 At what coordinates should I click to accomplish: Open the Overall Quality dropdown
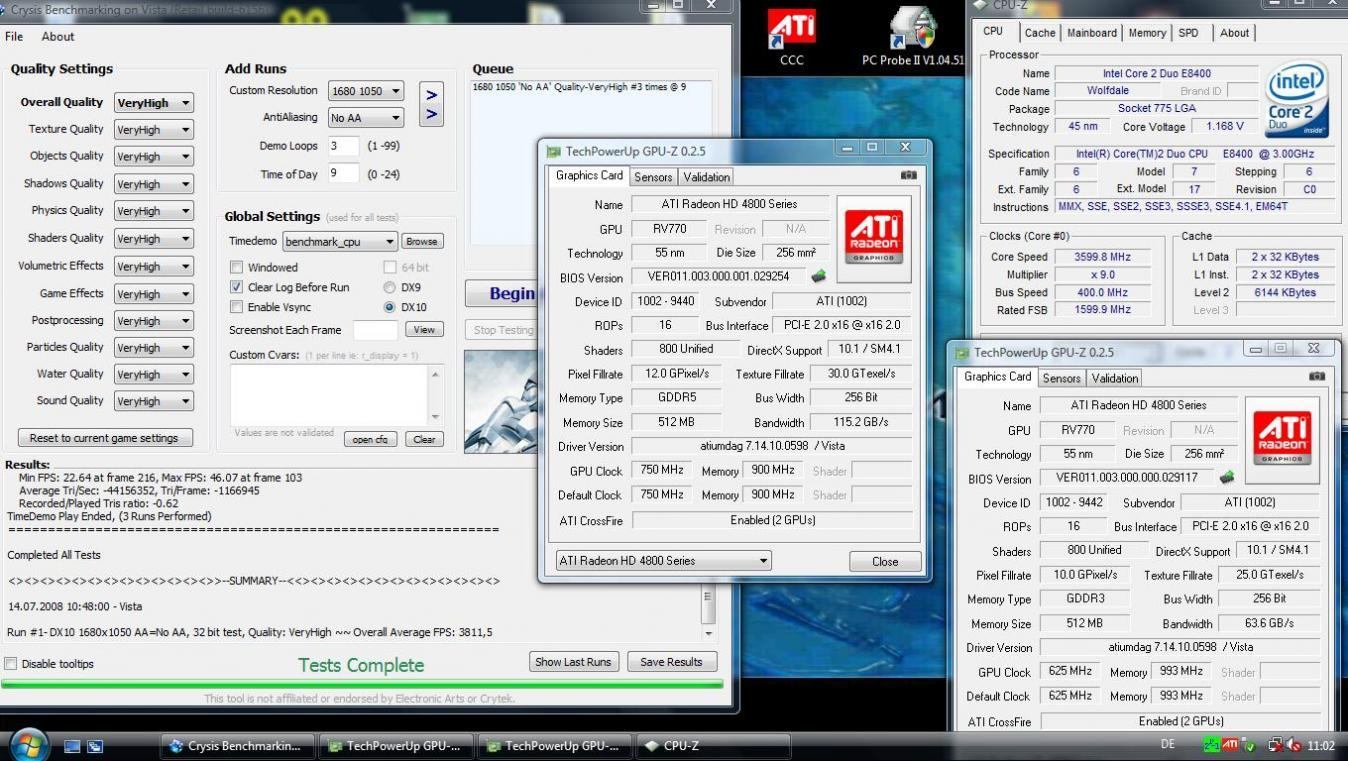pos(153,103)
